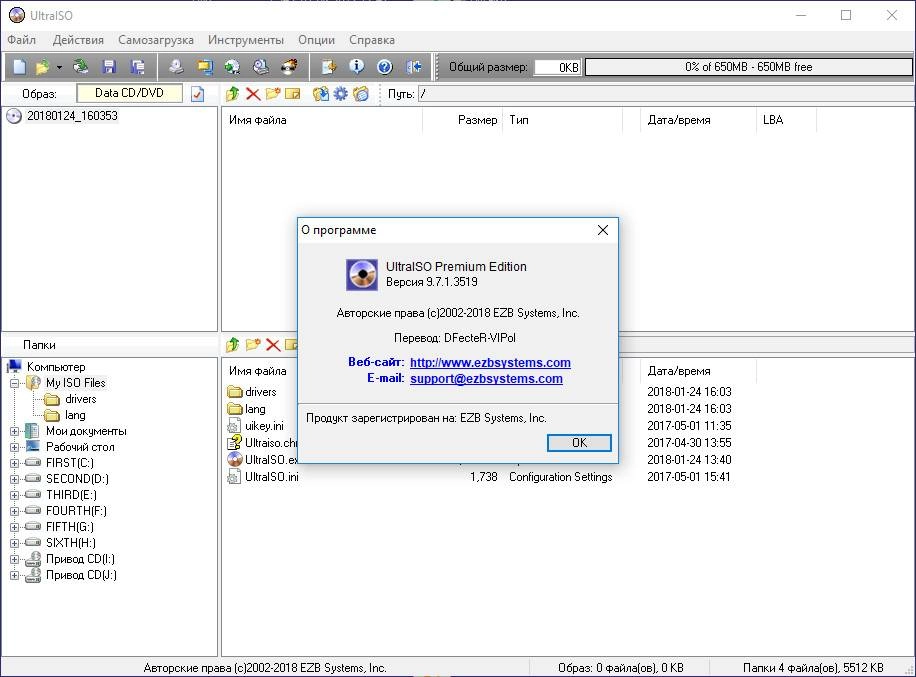Select the drivers folder in the tree
The width and height of the screenshot is (916, 677).
pyautogui.click(x=81, y=399)
